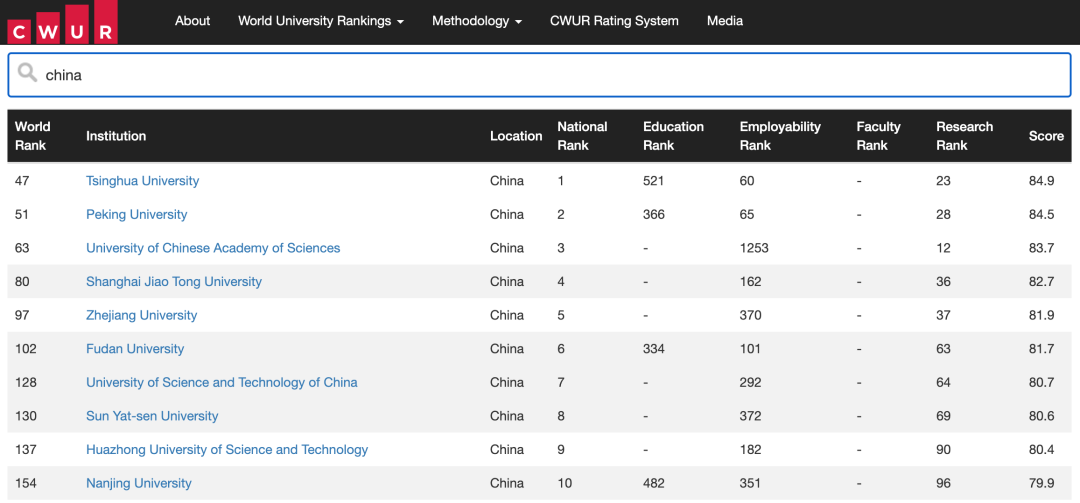Click Fudan's education rank 334
This screenshot has height=503, width=1080.
click(654, 349)
